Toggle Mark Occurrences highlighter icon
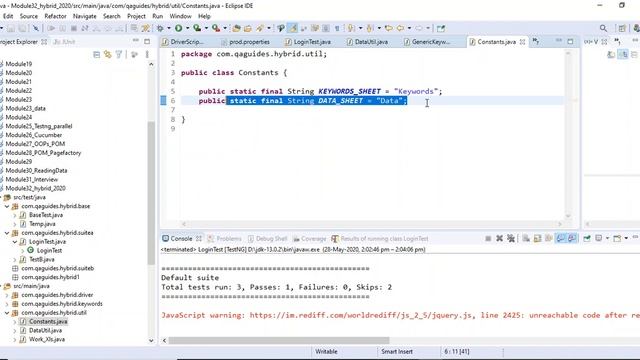The height and width of the screenshot is (360, 640). click(x=292, y=28)
